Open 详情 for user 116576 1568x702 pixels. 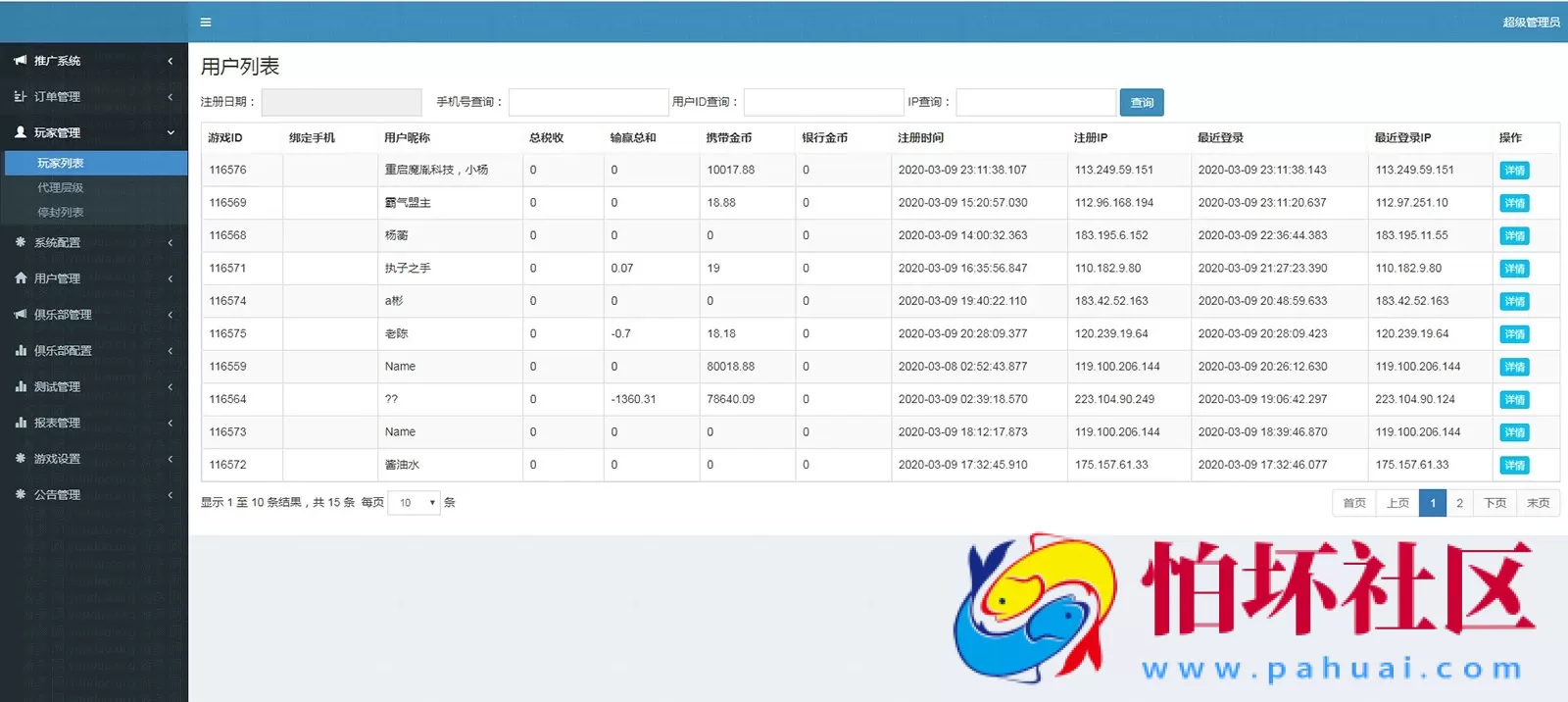coord(1514,171)
